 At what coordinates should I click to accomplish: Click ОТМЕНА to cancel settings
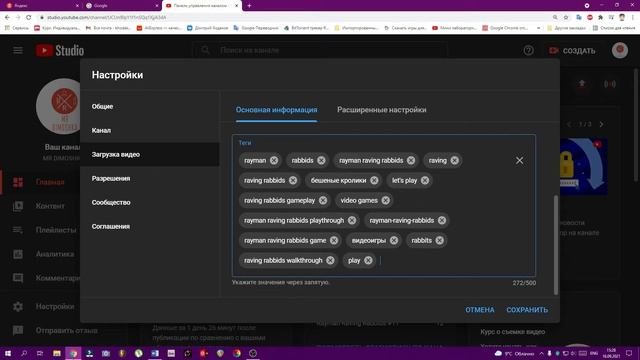tap(480, 310)
